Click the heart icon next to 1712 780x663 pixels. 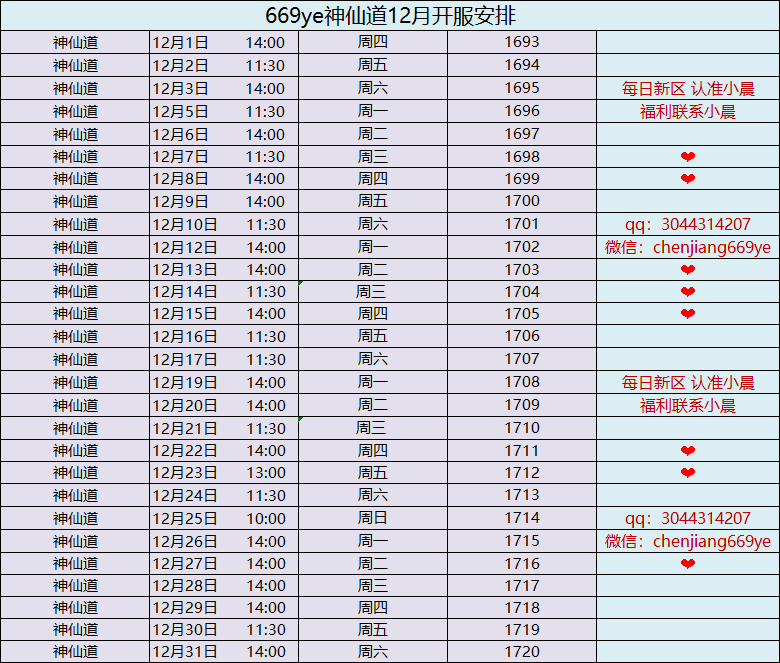pos(687,473)
